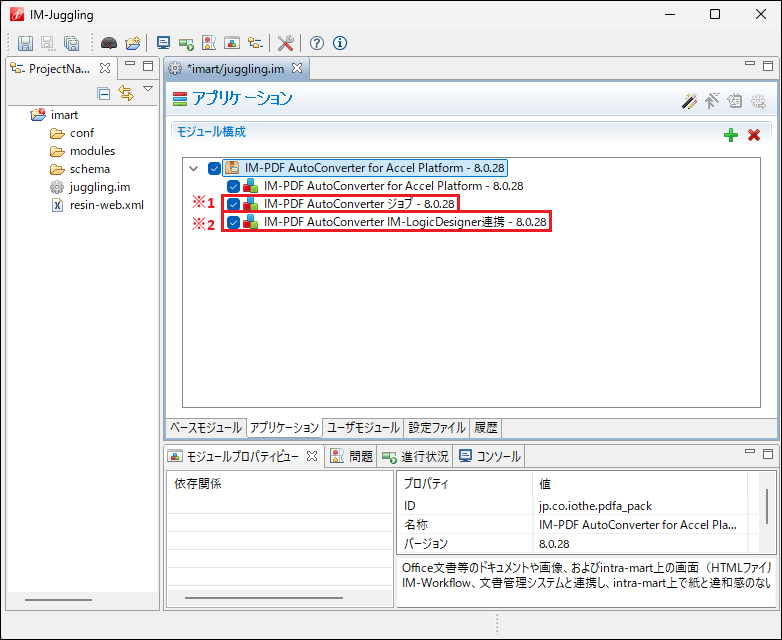Open the 進行状況 tab
The width and height of the screenshot is (782, 640).
[x=415, y=456]
